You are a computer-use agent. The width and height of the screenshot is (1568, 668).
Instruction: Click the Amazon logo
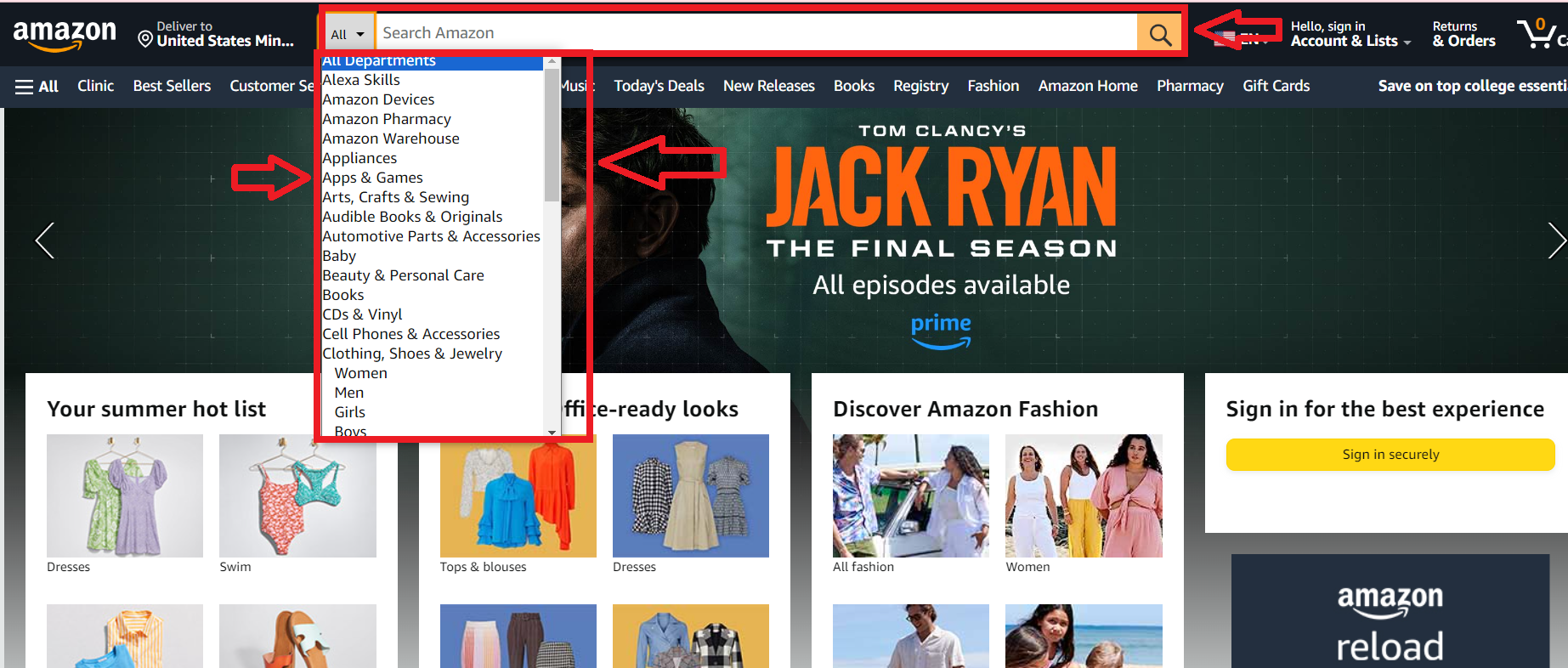65,34
